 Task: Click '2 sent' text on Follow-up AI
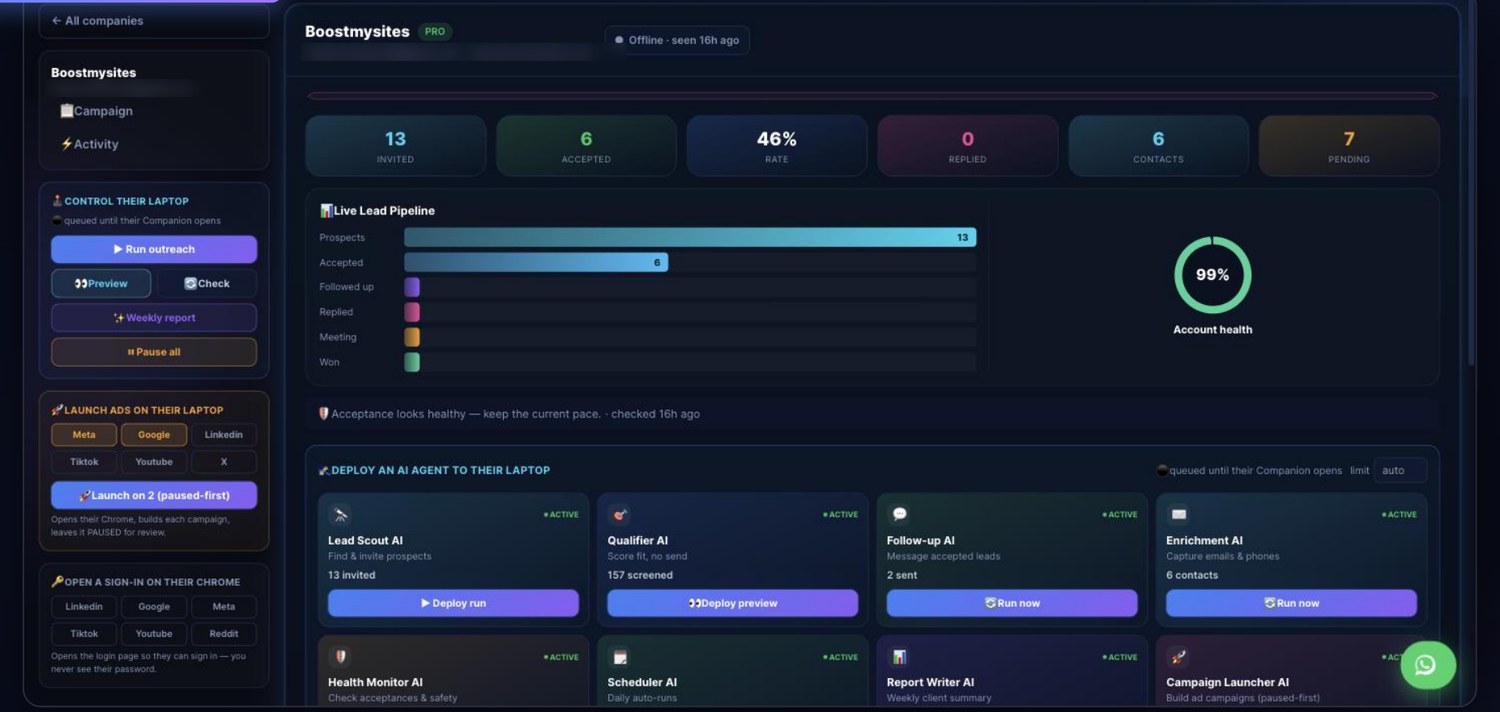pos(903,575)
